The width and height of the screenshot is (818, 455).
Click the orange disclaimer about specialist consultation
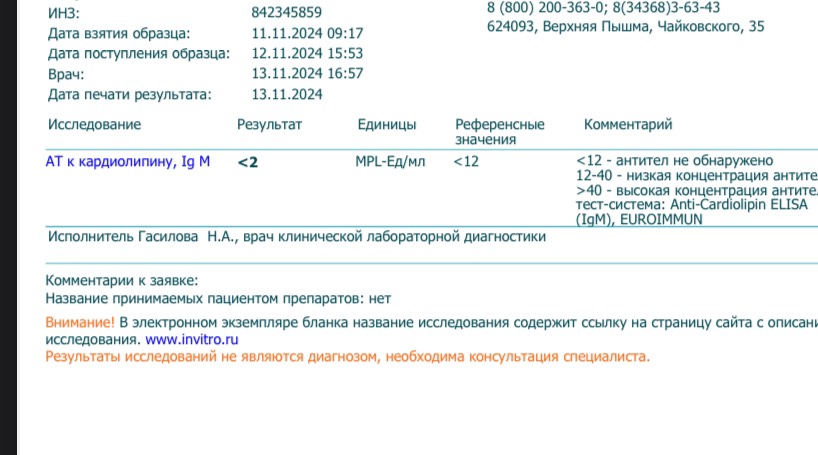[x=348, y=356]
